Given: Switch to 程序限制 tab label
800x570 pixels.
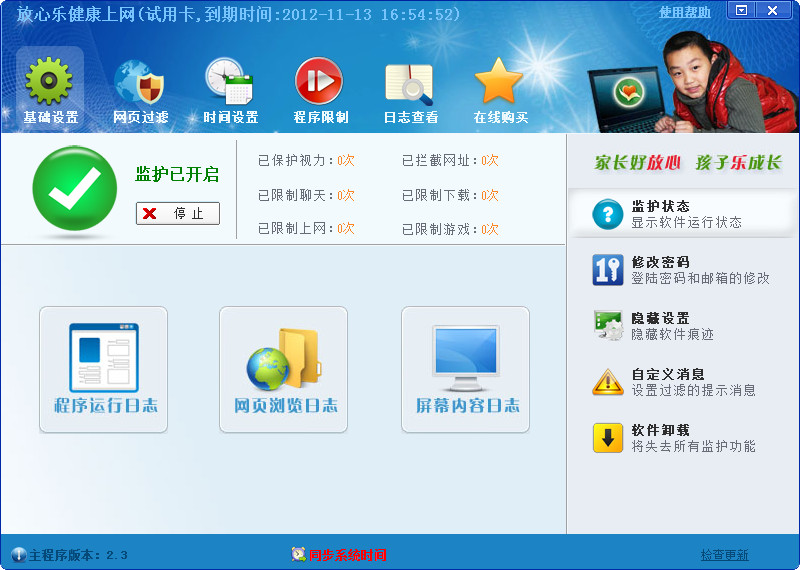Looking at the screenshot, I should coord(320,117).
